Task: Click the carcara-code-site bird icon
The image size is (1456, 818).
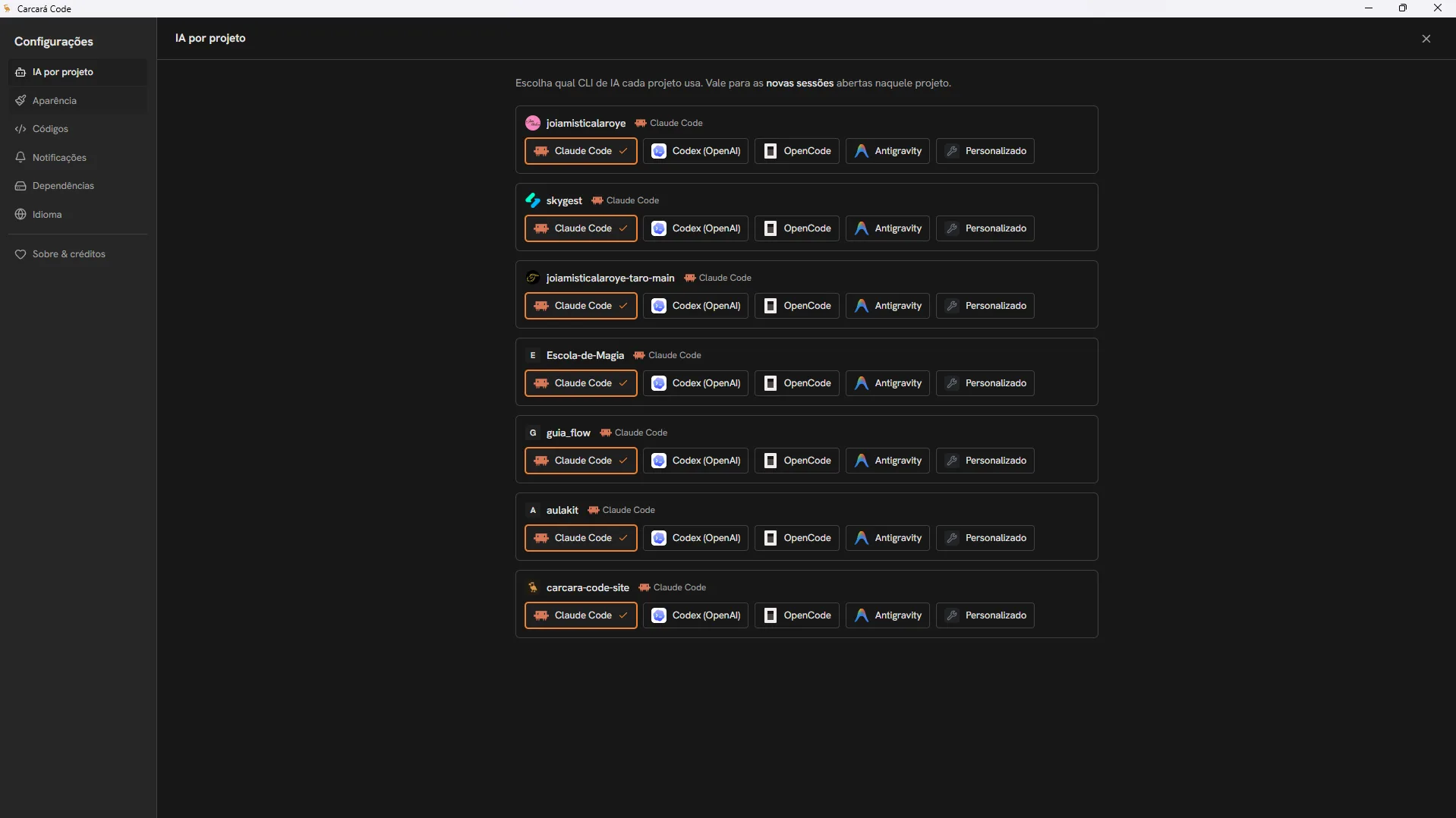Action: tap(533, 587)
